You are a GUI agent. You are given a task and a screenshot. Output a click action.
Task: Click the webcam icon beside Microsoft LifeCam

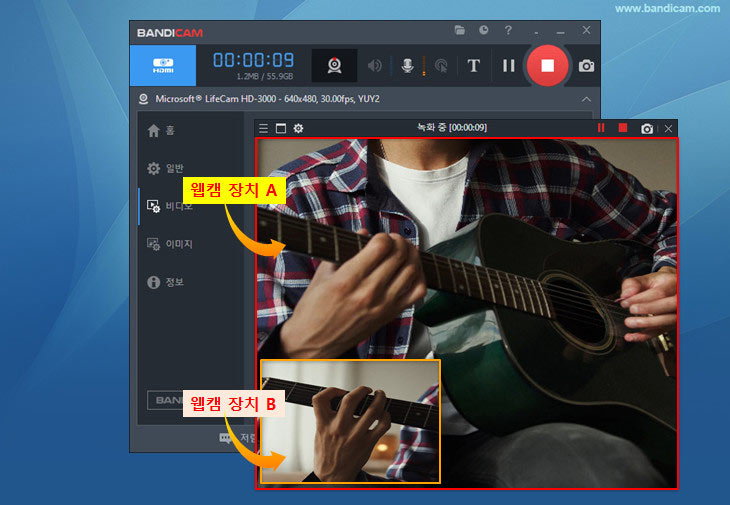point(143,99)
